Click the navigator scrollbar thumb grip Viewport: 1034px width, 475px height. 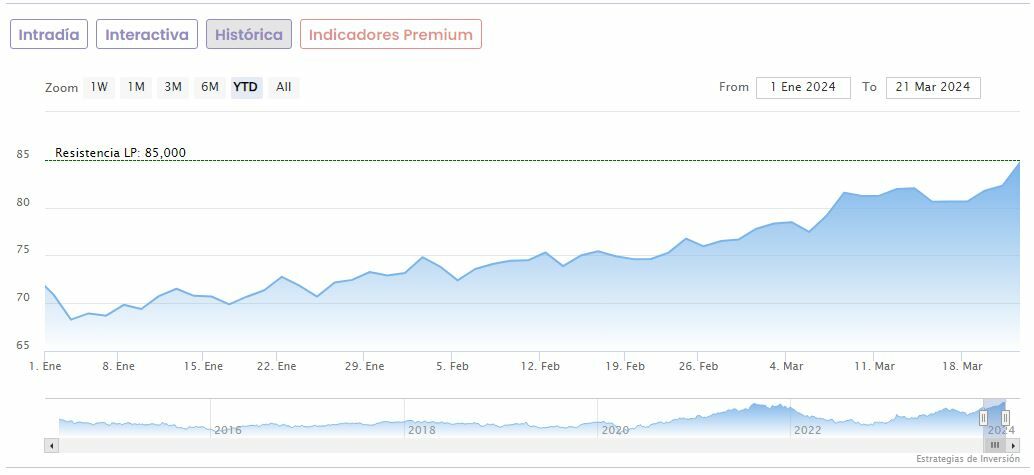(995, 445)
